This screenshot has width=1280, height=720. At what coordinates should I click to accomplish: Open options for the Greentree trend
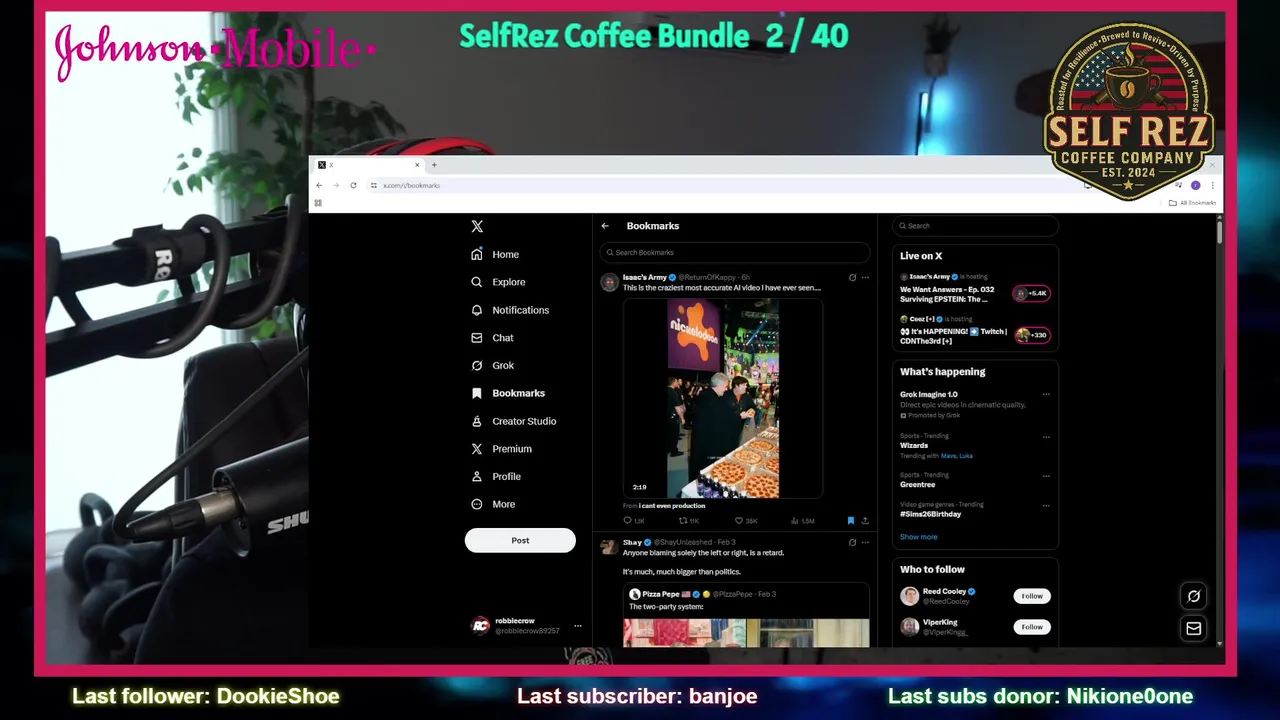[1046, 475]
